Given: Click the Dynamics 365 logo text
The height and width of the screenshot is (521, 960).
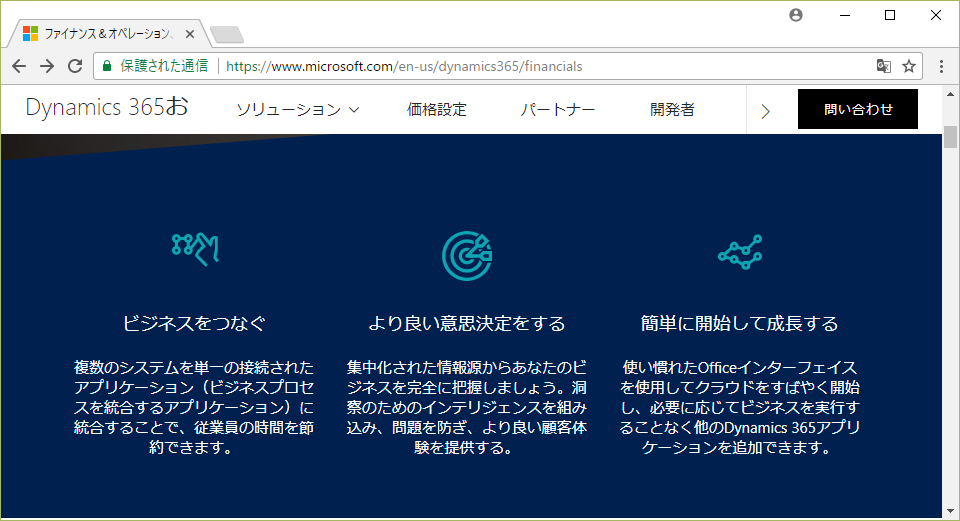Looking at the screenshot, I should tap(107, 107).
